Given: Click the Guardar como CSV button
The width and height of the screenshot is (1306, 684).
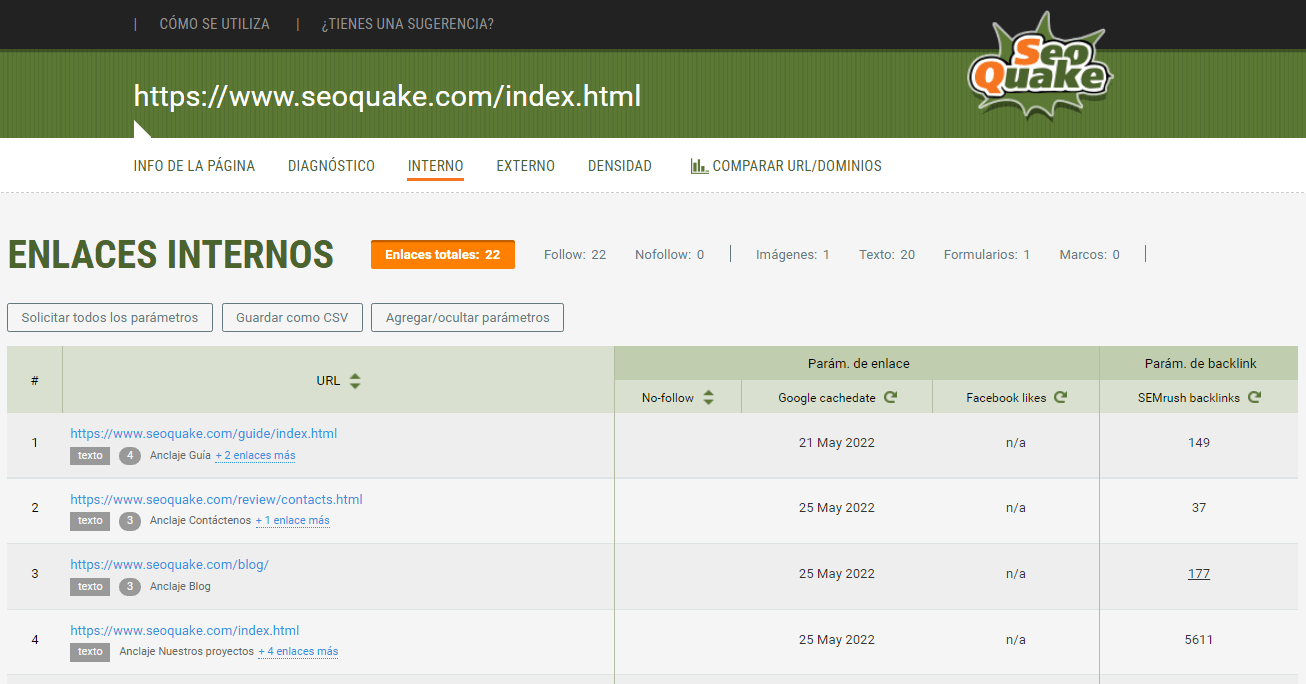Looking at the screenshot, I should click(292, 317).
